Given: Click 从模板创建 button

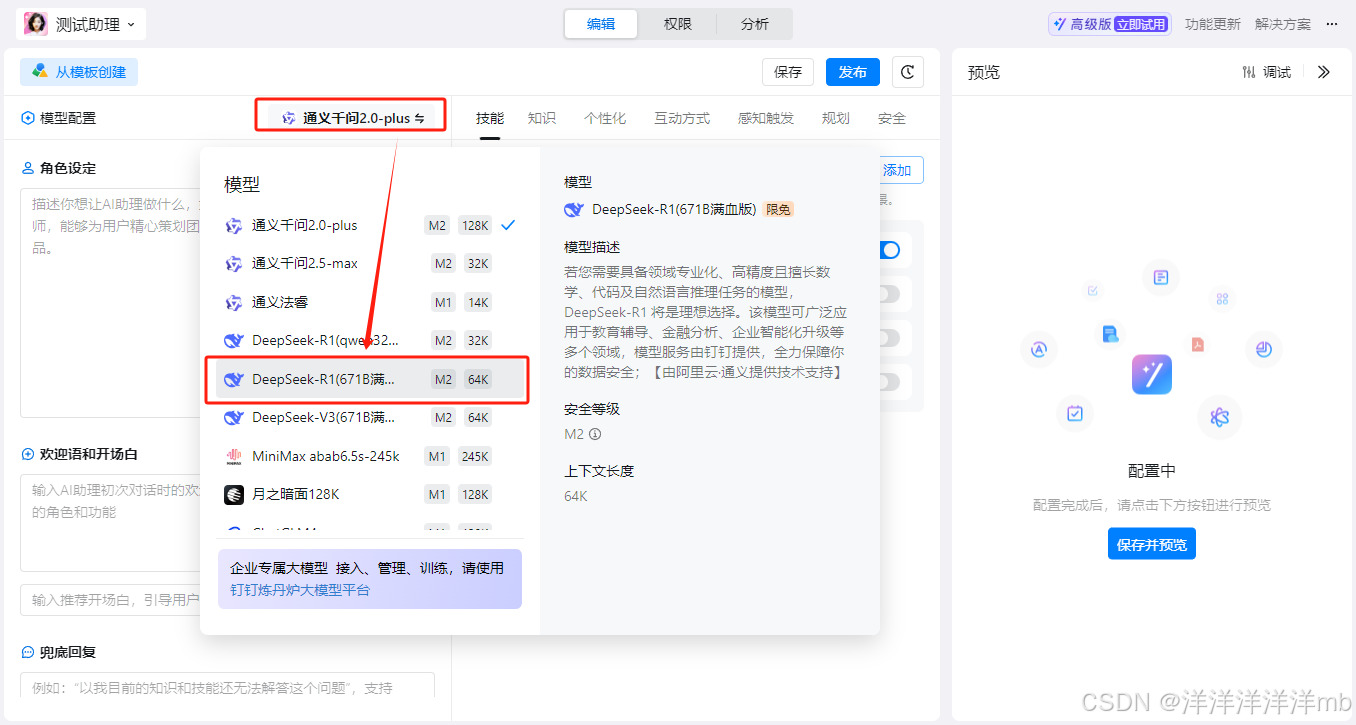Looking at the screenshot, I should pyautogui.click(x=79, y=72).
